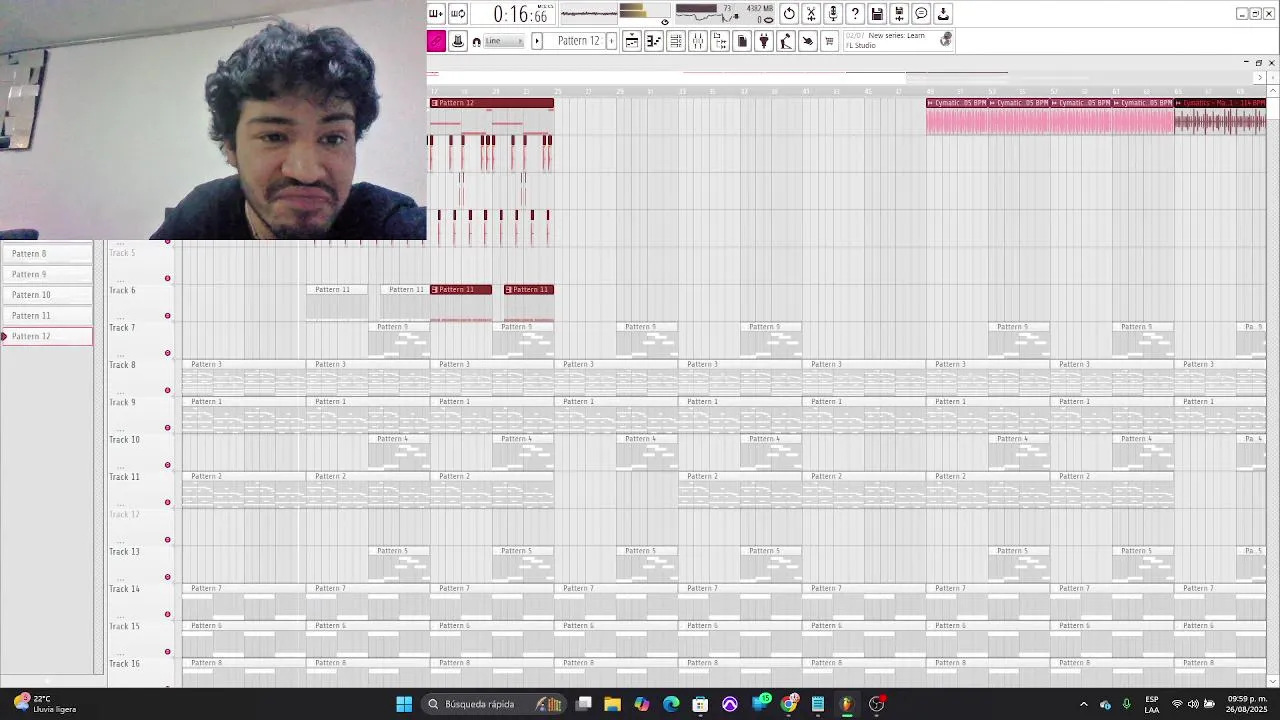Open File Explorer from taskbar

click(x=612, y=704)
